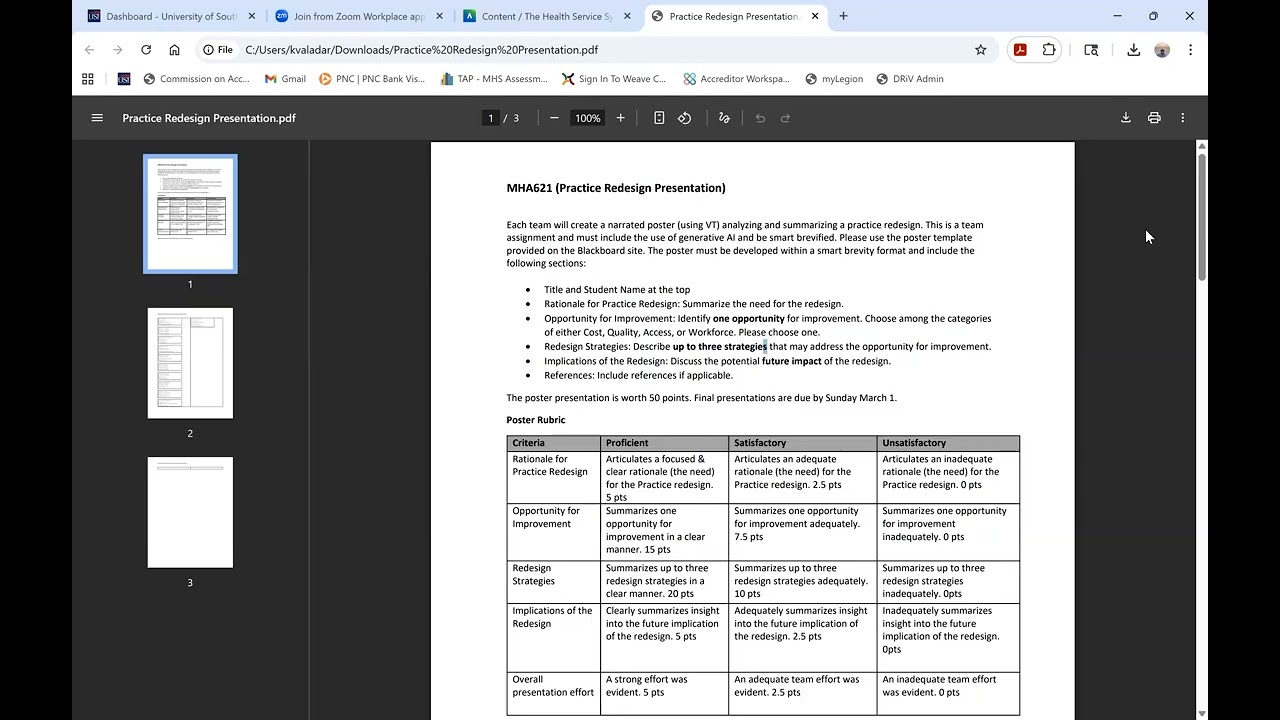Select the Practice Redesign Presentation tab
Screen dimensions: 1280x720
click(734, 16)
